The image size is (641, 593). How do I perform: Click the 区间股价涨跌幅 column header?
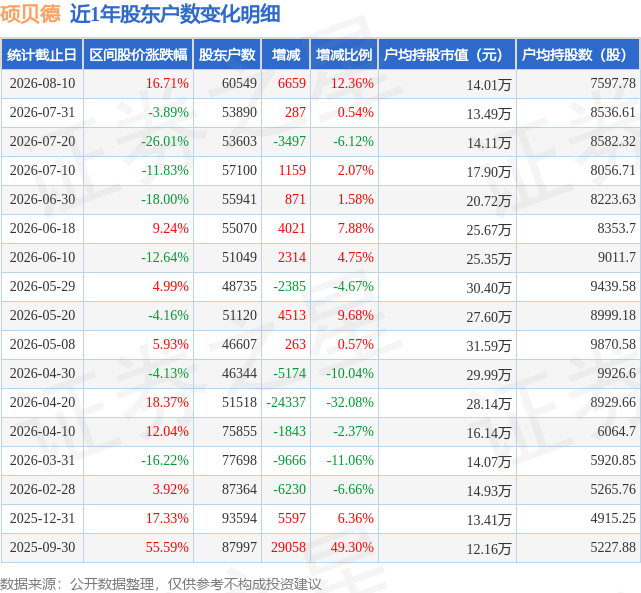coord(138,54)
